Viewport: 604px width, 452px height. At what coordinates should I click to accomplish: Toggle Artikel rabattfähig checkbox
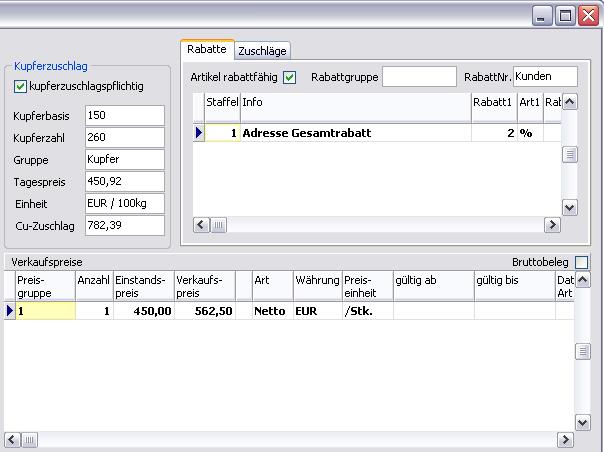pos(290,77)
